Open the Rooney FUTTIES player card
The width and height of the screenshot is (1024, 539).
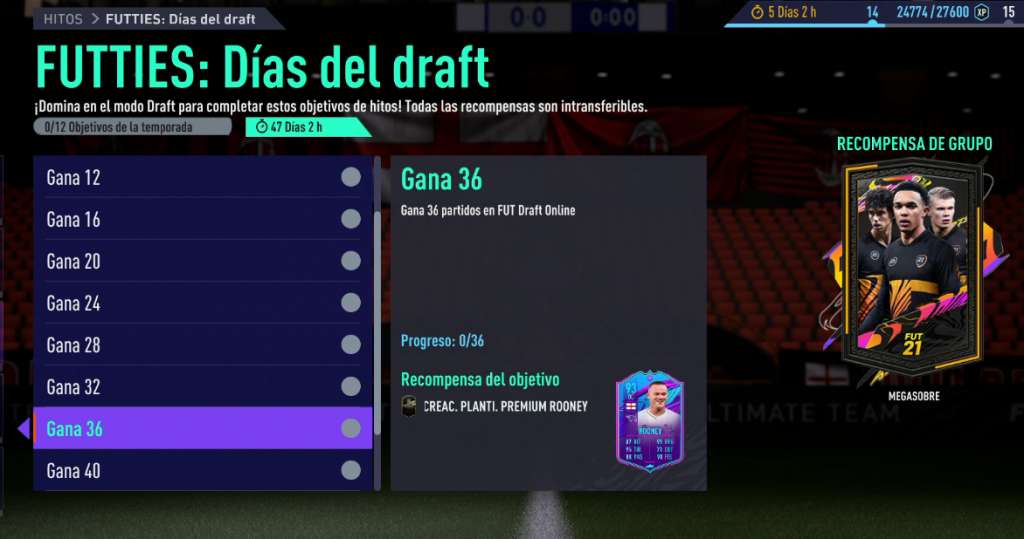pyautogui.click(x=649, y=421)
